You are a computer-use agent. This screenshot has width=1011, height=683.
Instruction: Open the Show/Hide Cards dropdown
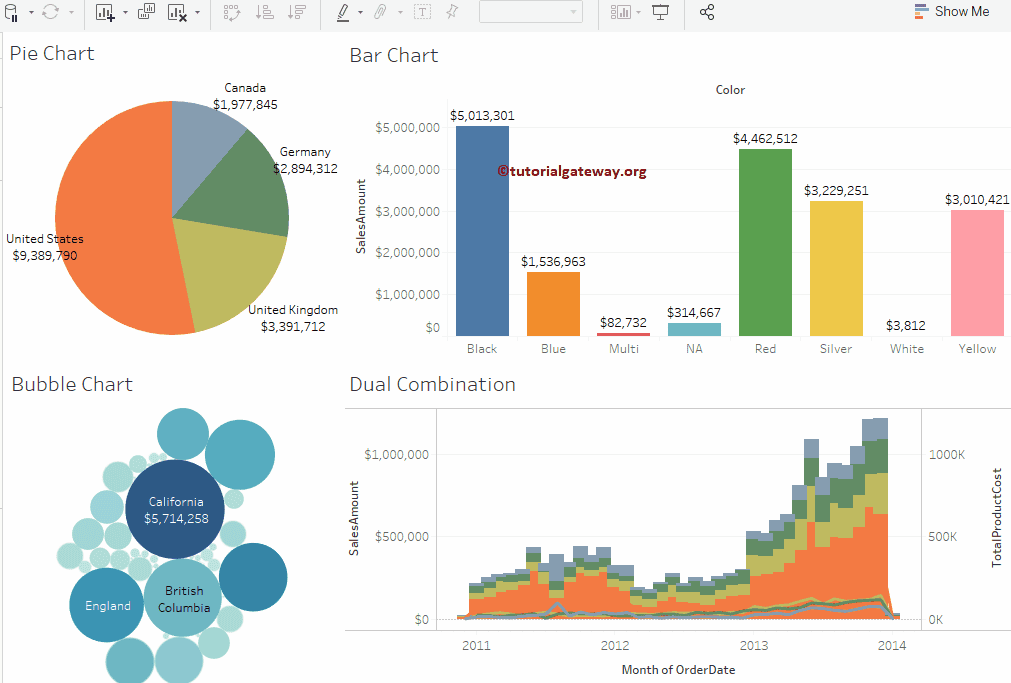pos(639,12)
